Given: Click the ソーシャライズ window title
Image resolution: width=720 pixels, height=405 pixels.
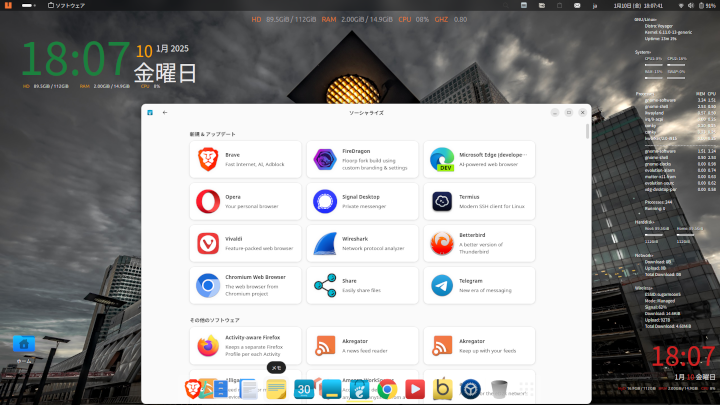Looking at the screenshot, I should [x=366, y=113].
